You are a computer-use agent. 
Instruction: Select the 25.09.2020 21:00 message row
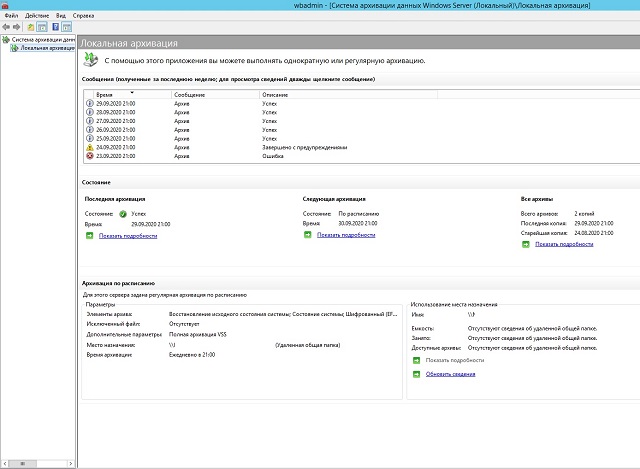[361, 139]
